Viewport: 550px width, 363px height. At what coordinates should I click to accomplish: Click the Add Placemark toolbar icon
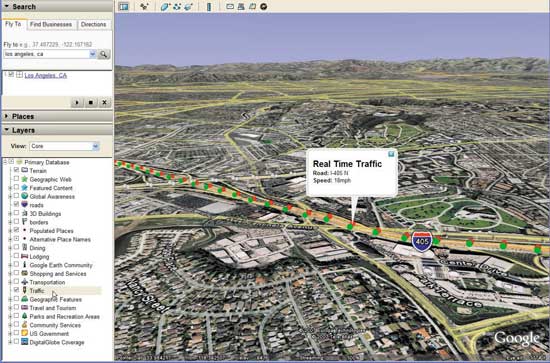tap(144, 6)
